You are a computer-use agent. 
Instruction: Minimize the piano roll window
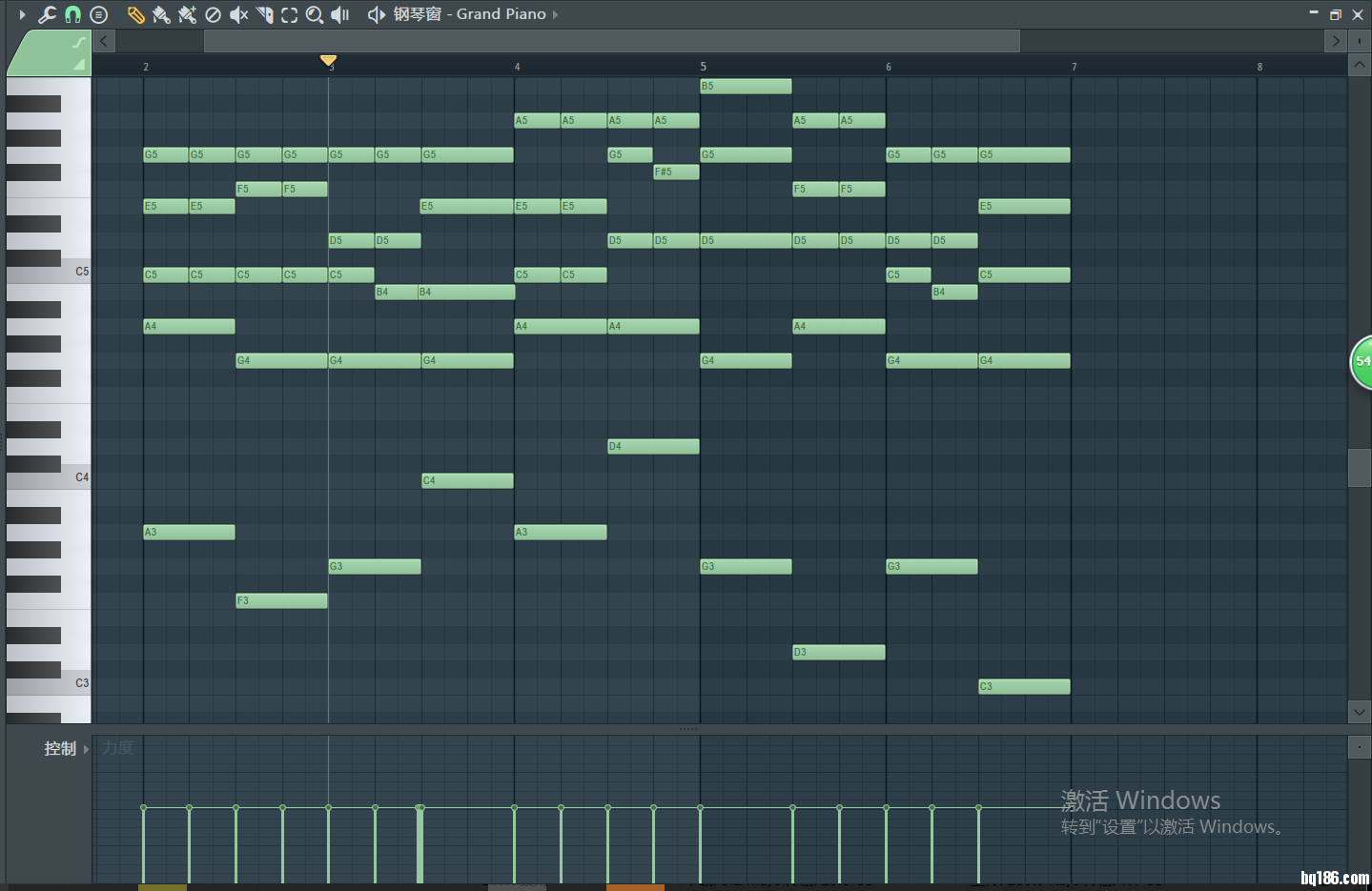pyautogui.click(x=1313, y=13)
